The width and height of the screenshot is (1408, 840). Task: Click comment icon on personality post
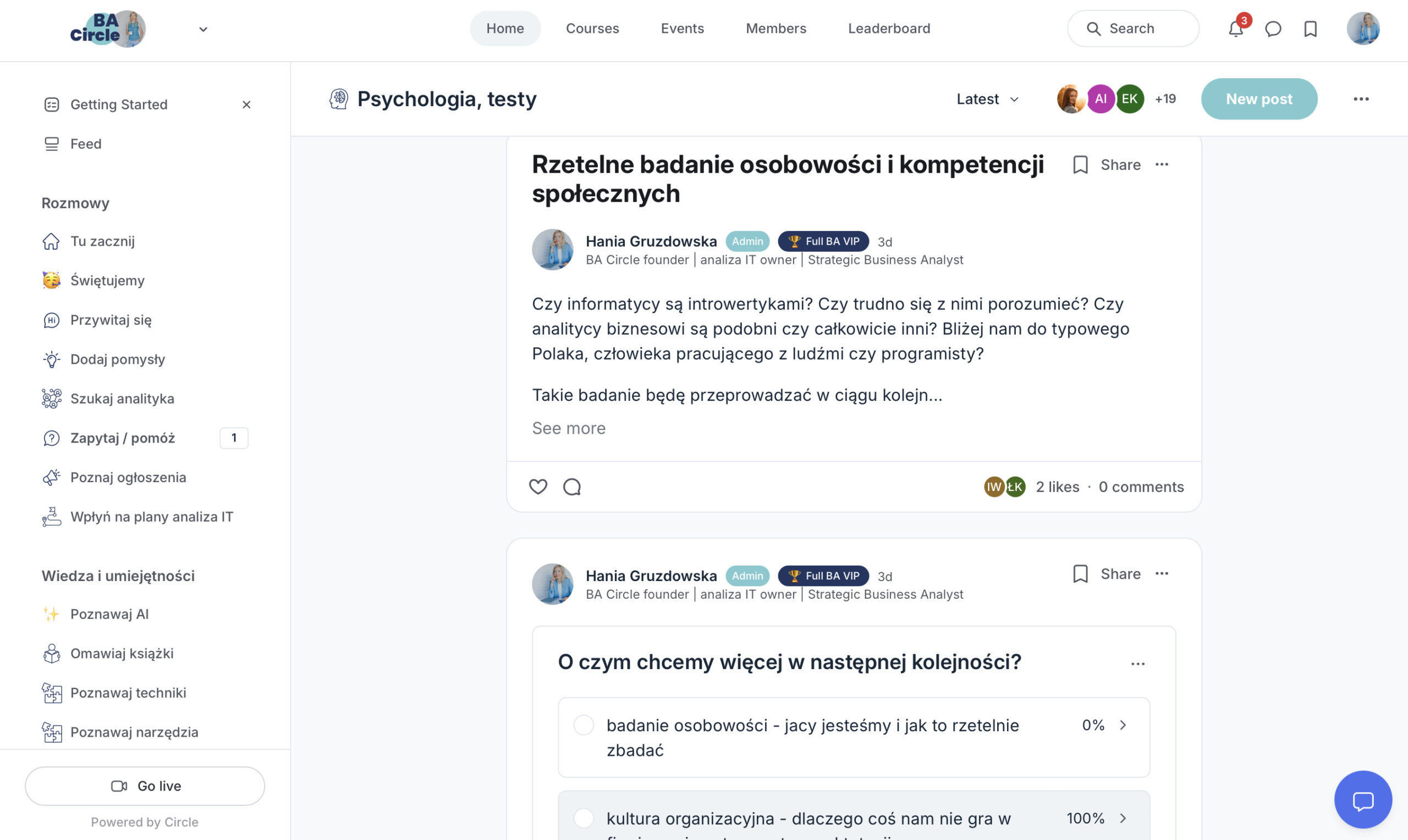(572, 487)
